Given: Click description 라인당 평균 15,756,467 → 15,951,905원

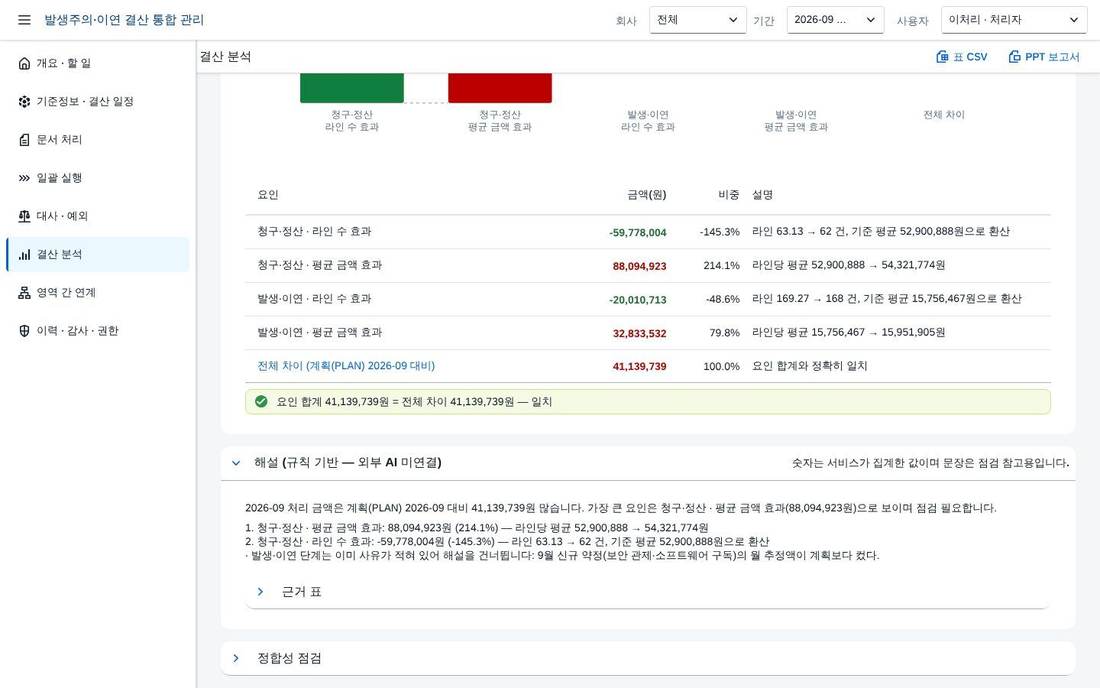Looking at the screenshot, I should coord(848,332).
